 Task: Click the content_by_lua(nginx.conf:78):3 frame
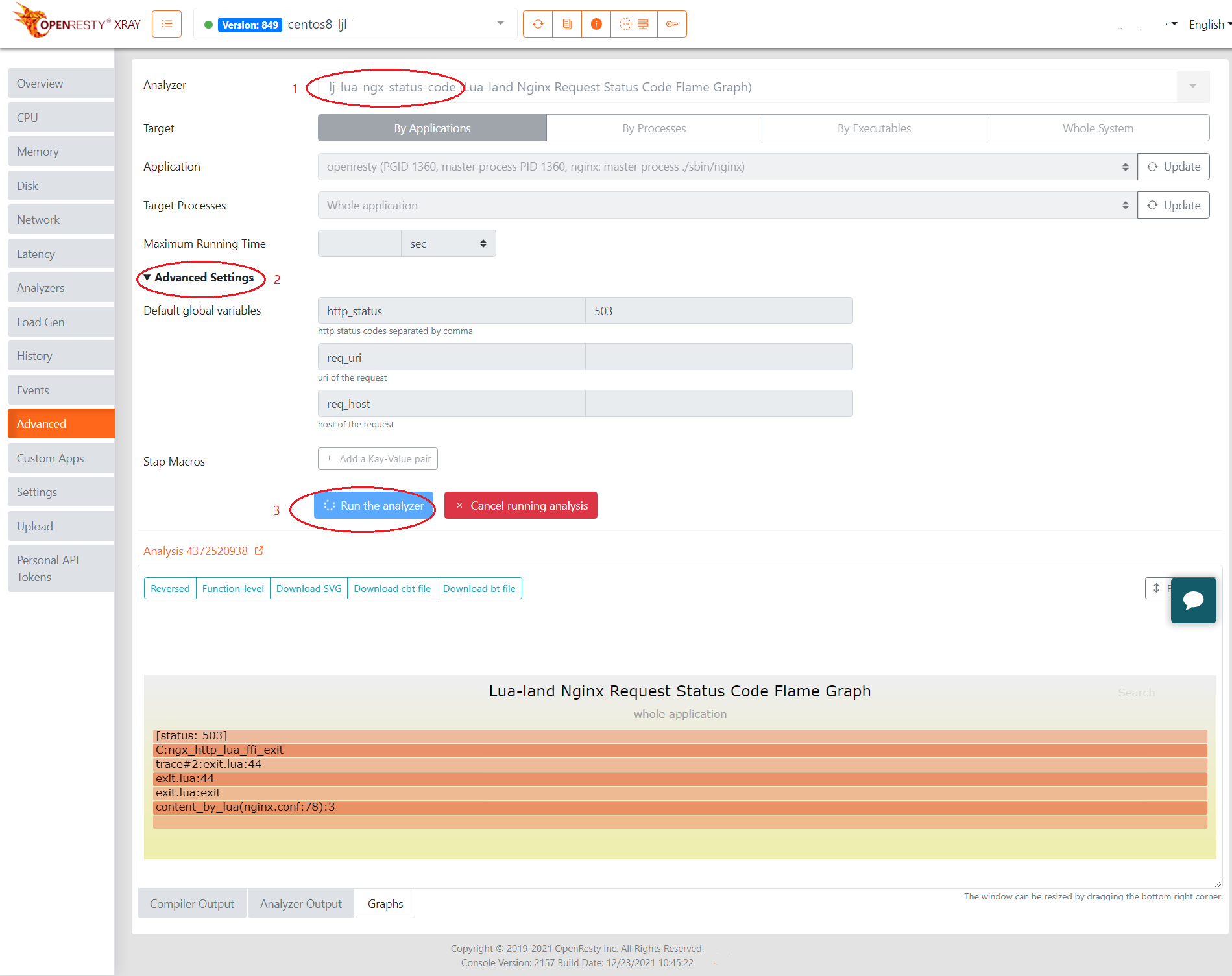[x=680, y=807]
